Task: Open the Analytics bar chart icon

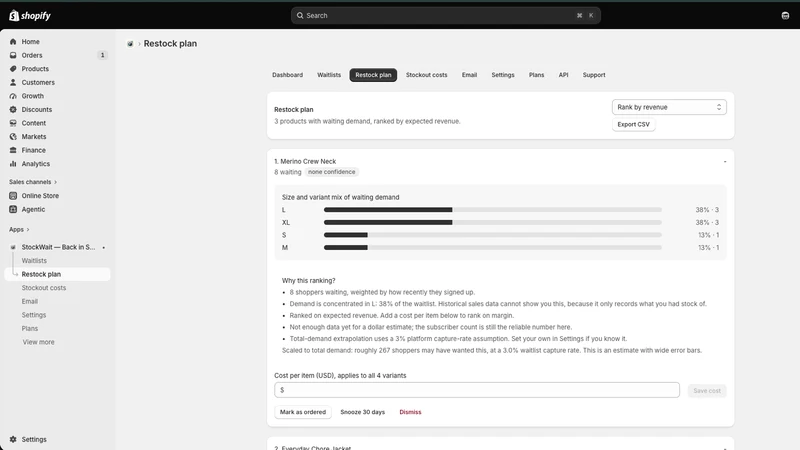Action: click(x=13, y=164)
